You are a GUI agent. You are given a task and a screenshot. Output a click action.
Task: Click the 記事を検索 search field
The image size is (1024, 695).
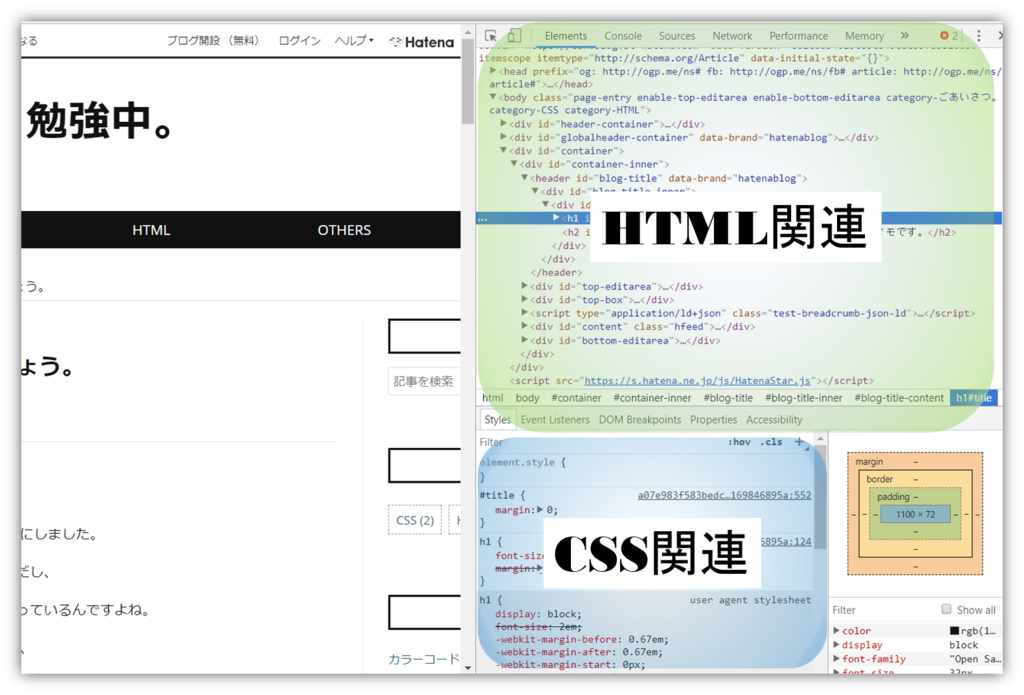click(x=424, y=381)
